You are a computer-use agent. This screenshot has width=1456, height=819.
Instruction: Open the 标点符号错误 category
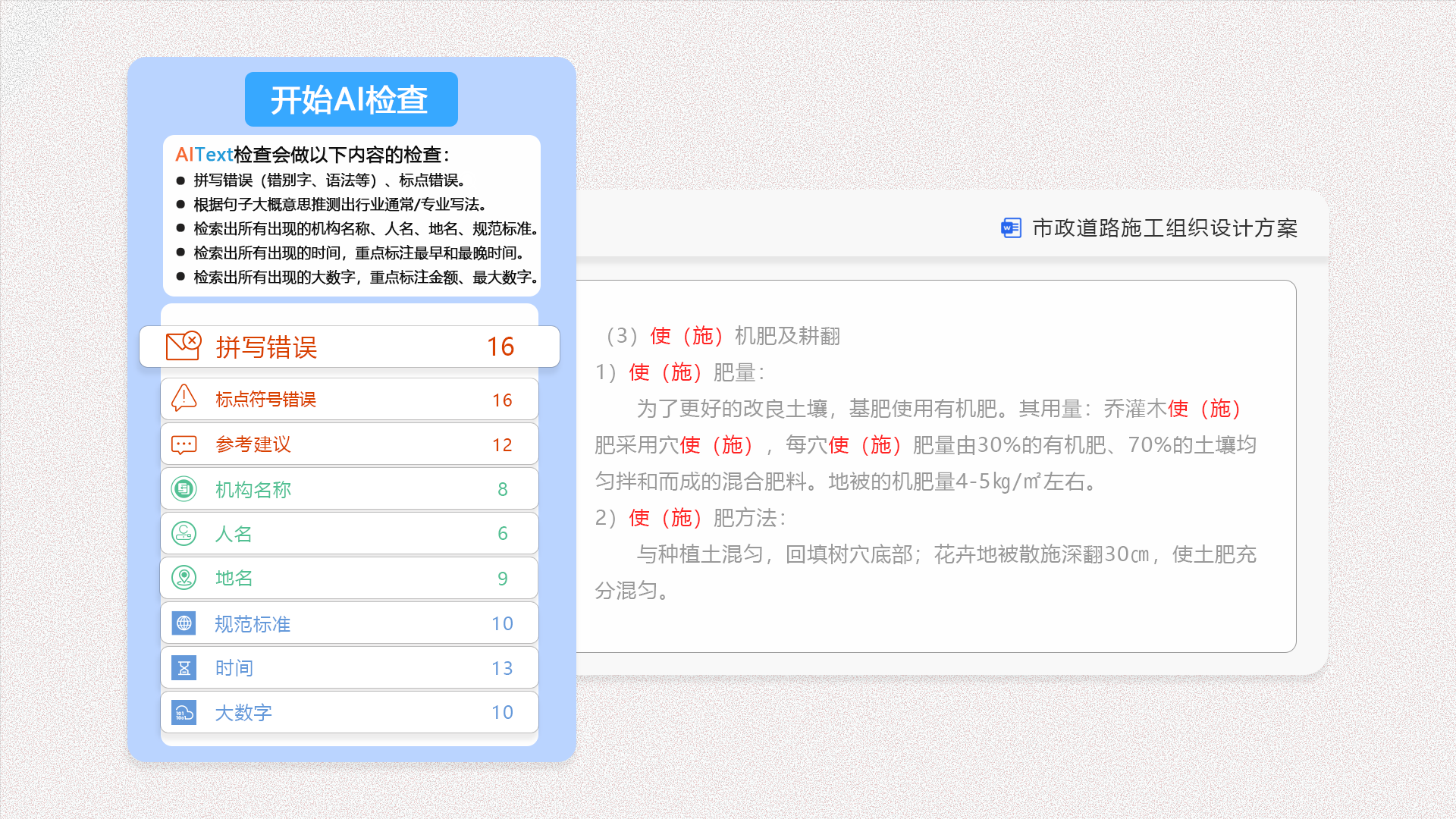[349, 400]
